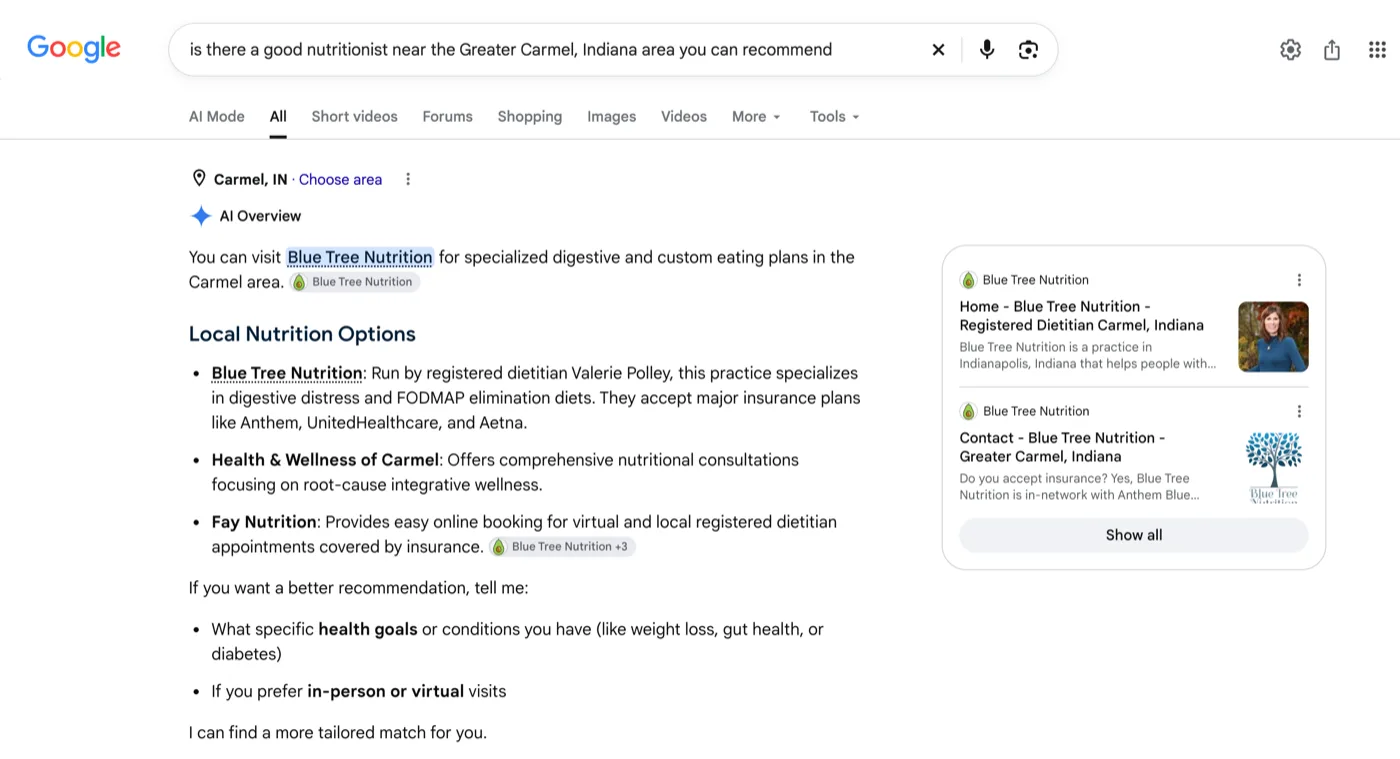Open 'Contact - Blue Tree Nutrition' result title
Screen dimensions: 1400x759
coord(1062,447)
